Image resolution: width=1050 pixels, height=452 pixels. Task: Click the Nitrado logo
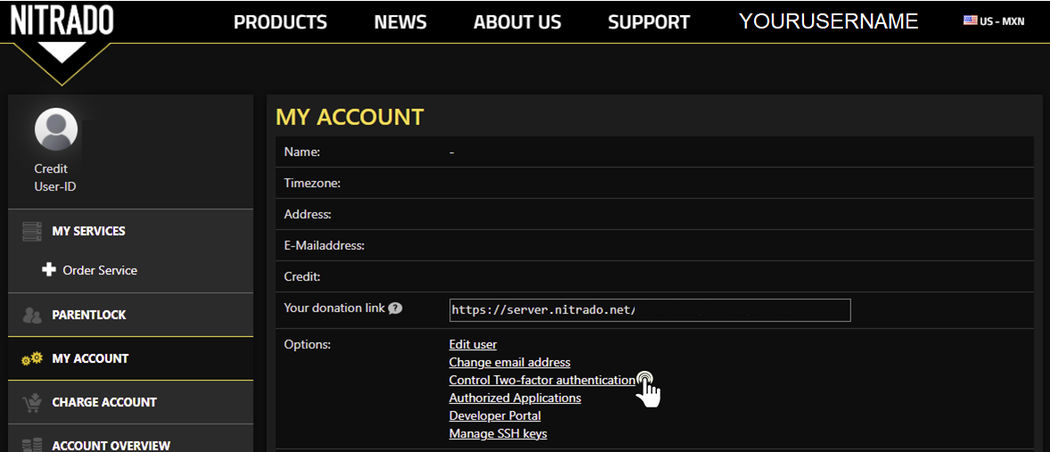[x=62, y=21]
